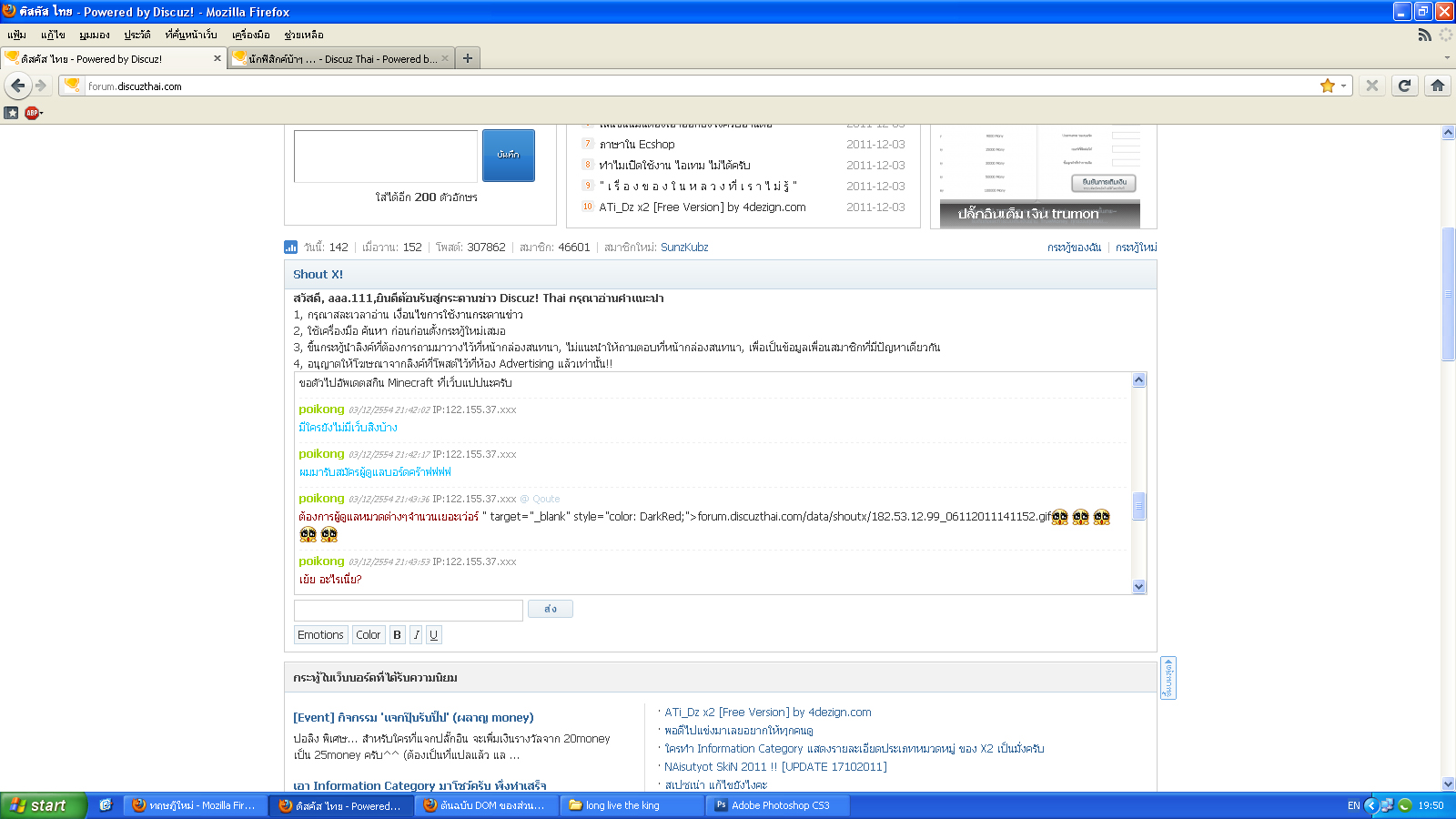1456x819 pixels.
Task: Reload the page with refresh icon
Action: 1405,86
